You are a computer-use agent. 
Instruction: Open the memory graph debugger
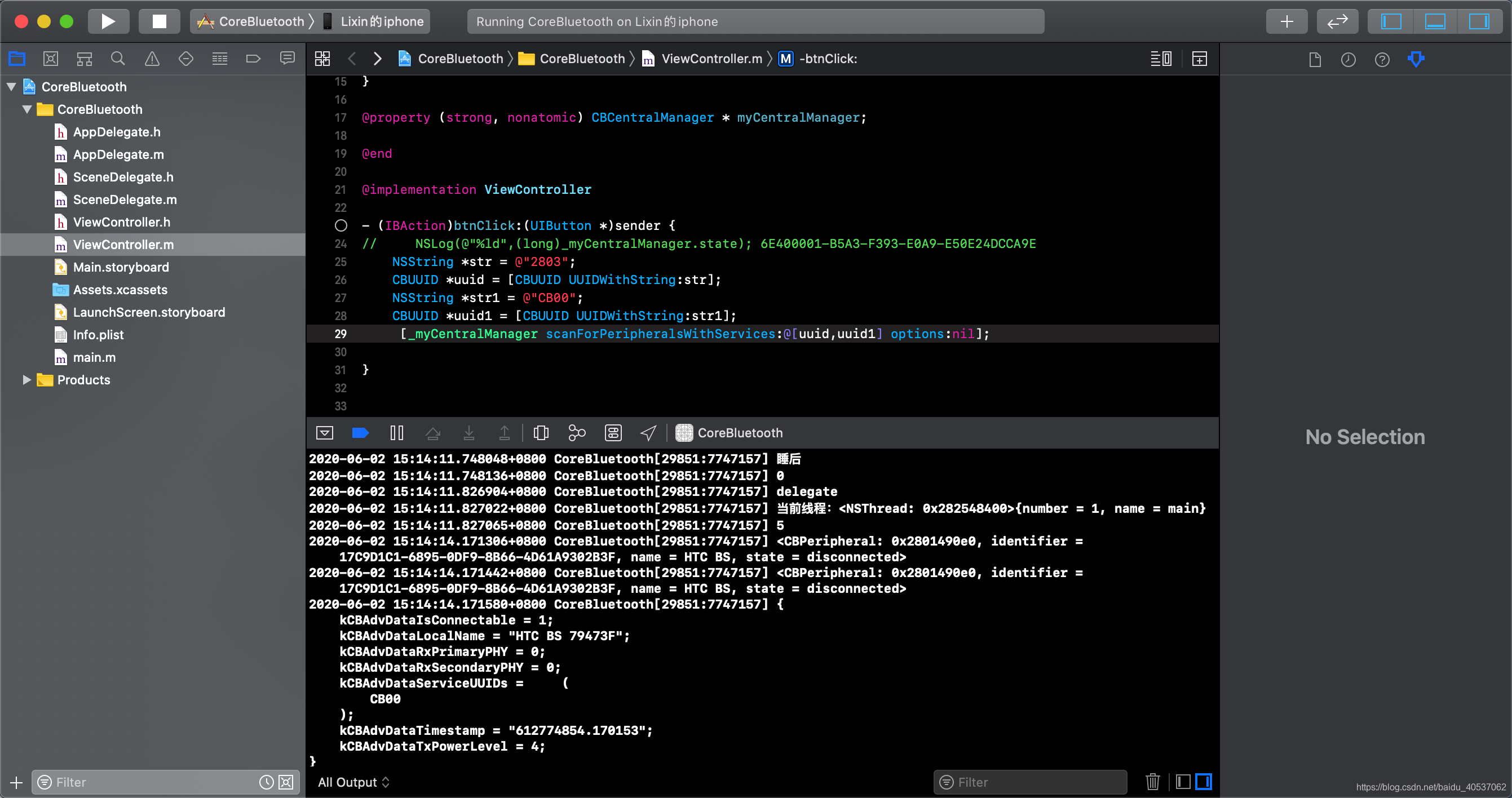pos(577,433)
